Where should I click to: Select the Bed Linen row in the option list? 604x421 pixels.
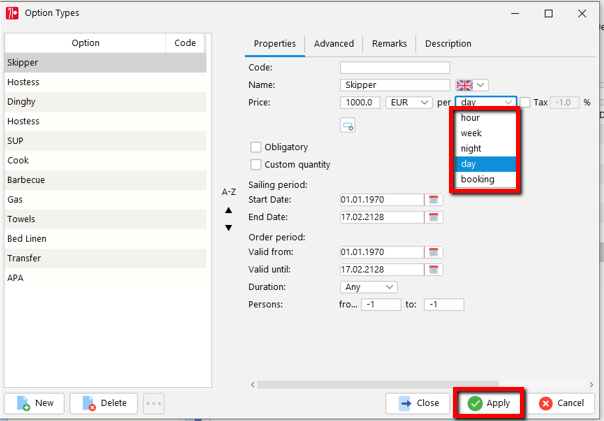click(105, 239)
